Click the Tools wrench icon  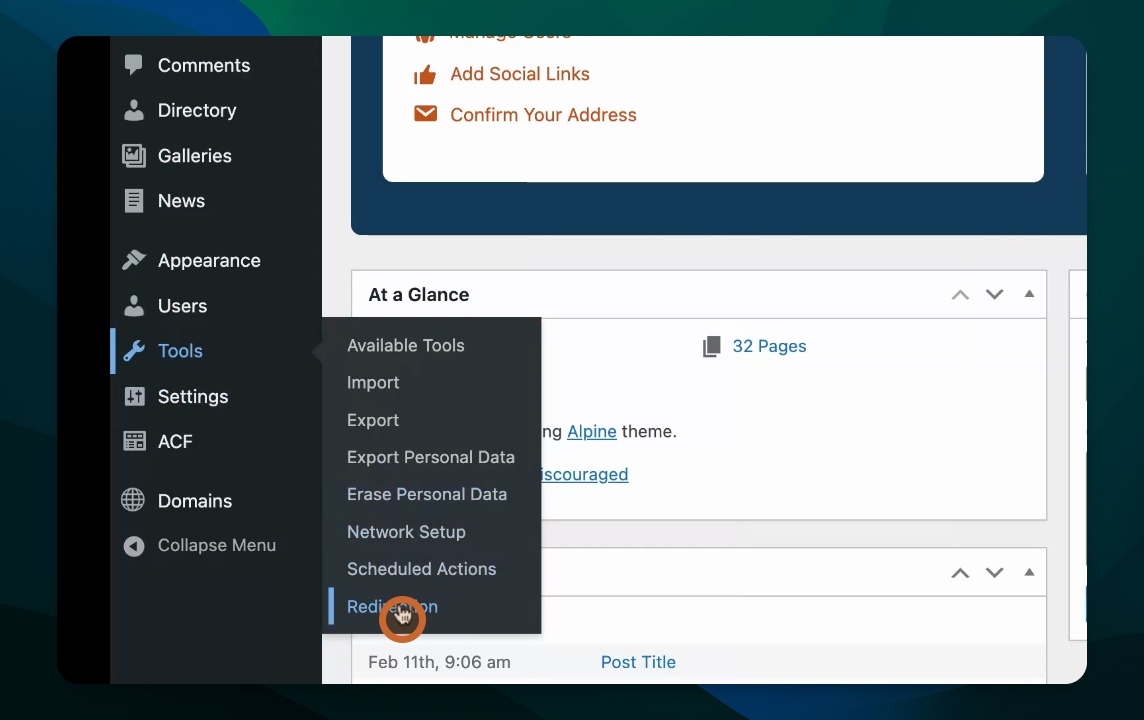(134, 351)
